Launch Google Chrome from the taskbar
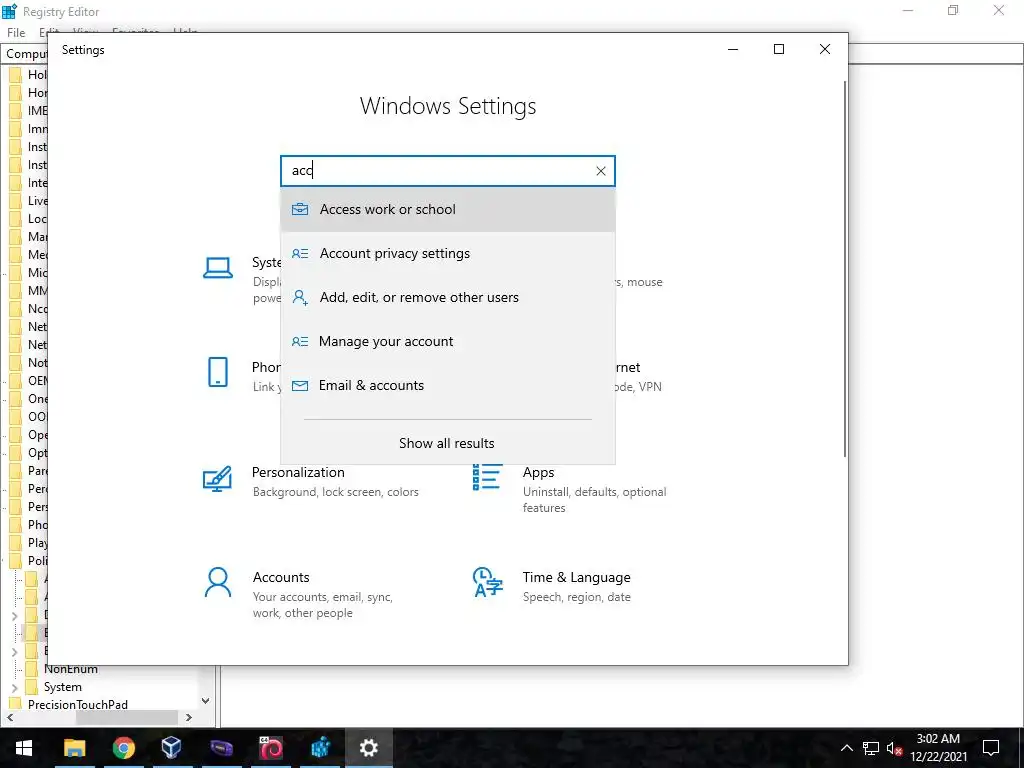Image resolution: width=1024 pixels, height=768 pixels. (x=123, y=748)
